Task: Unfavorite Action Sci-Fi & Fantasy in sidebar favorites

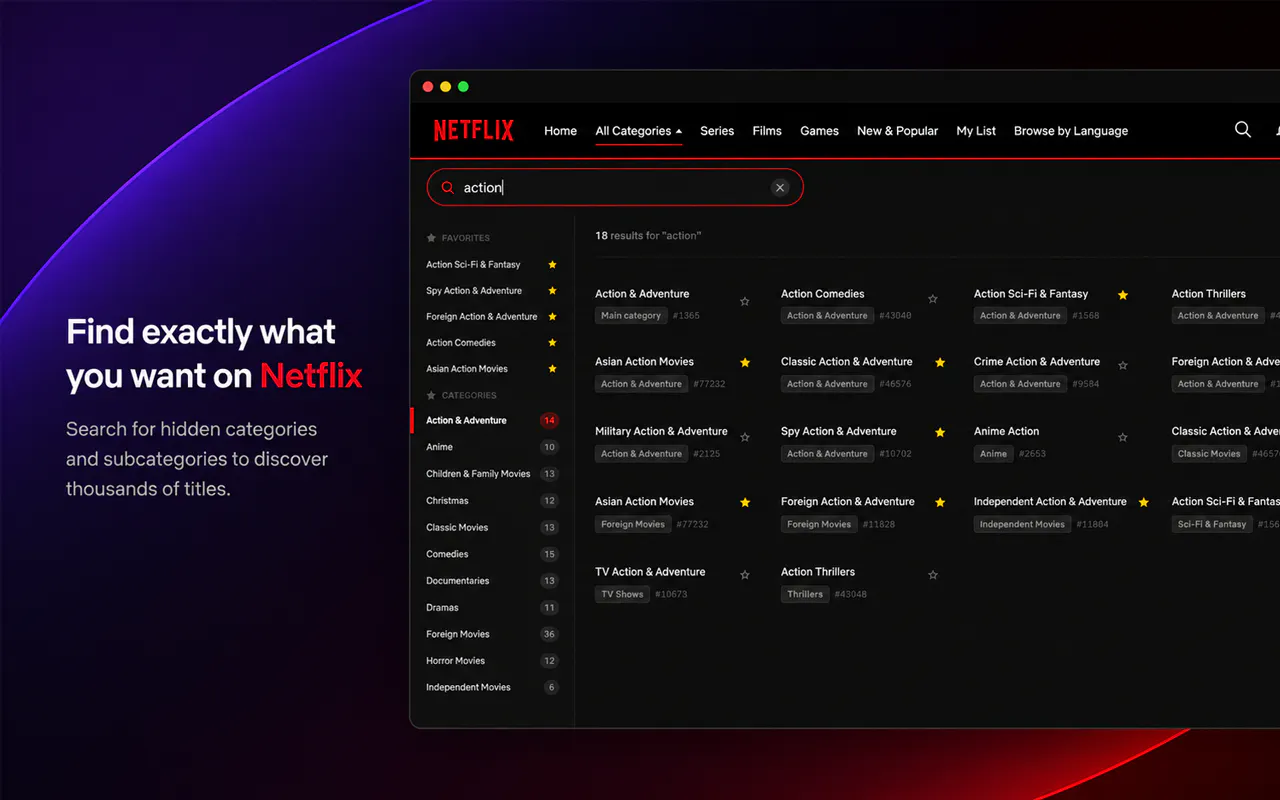Action: pyautogui.click(x=552, y=265)
